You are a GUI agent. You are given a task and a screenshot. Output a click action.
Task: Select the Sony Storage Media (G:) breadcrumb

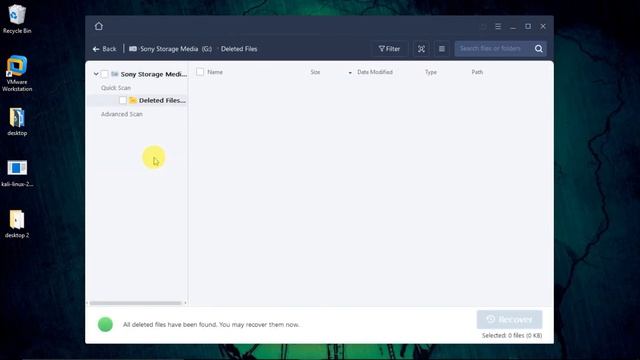(x=176, y=49)
